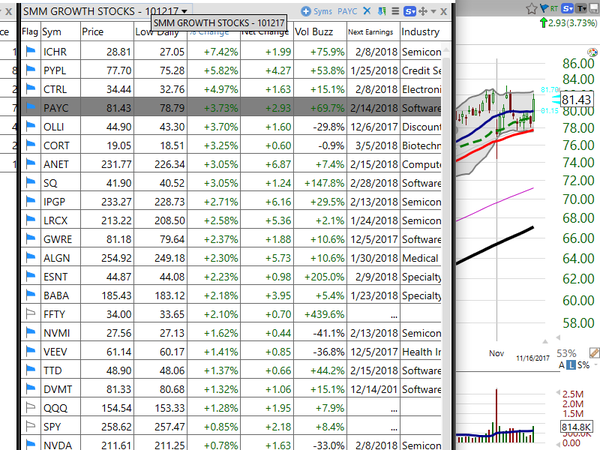Sort by the Vol Buzz column header
This screenshot has width=600, height=450.
(320, 32)
